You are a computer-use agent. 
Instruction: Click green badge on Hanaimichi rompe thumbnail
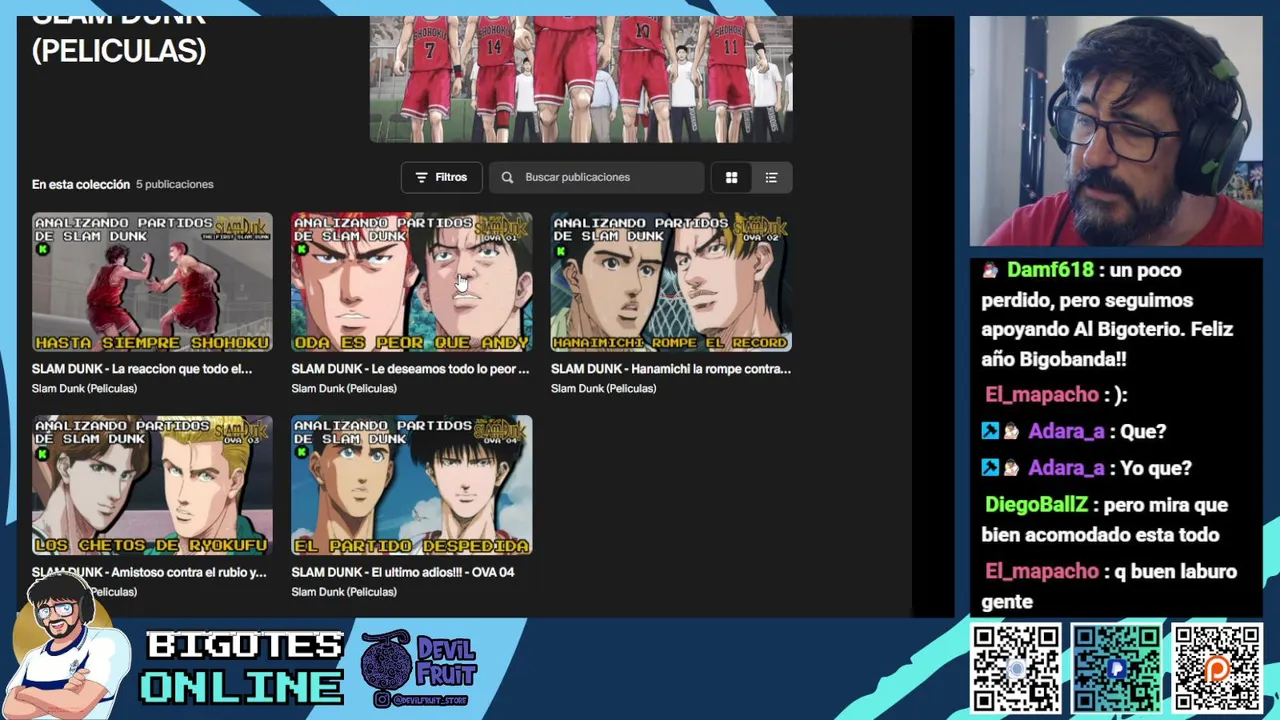coord(561,250)
